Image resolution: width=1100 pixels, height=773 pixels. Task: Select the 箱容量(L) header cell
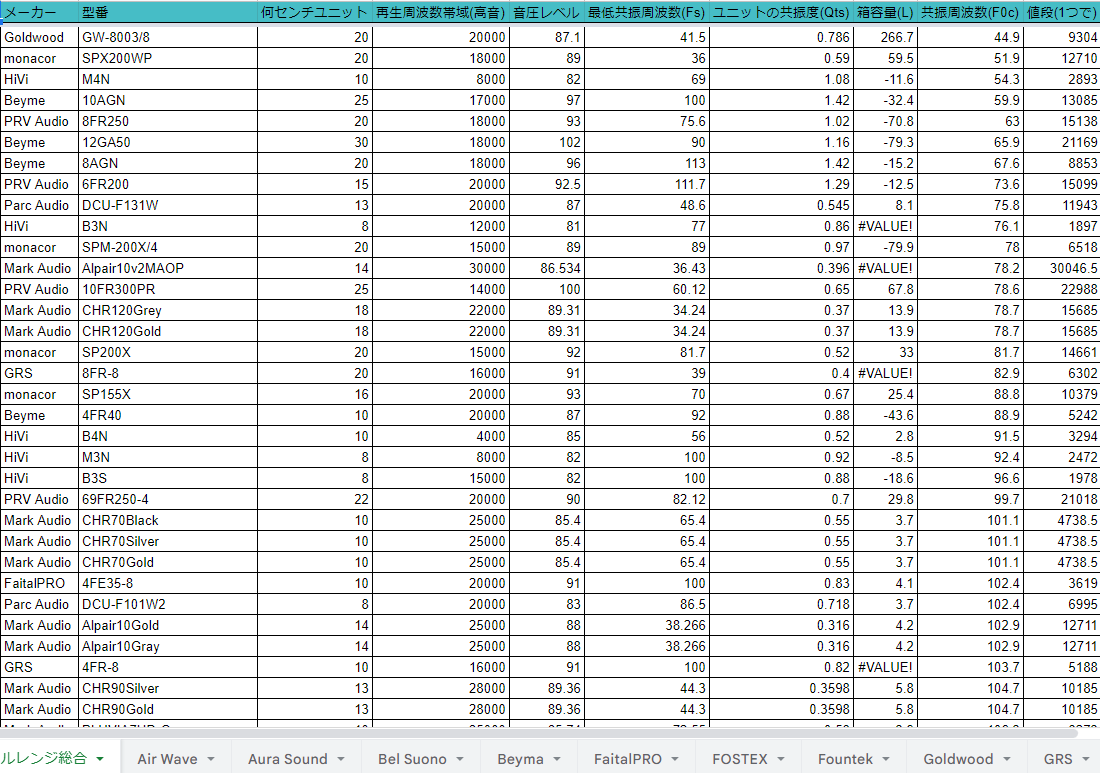pyautogui.click(x=885, y=12)
